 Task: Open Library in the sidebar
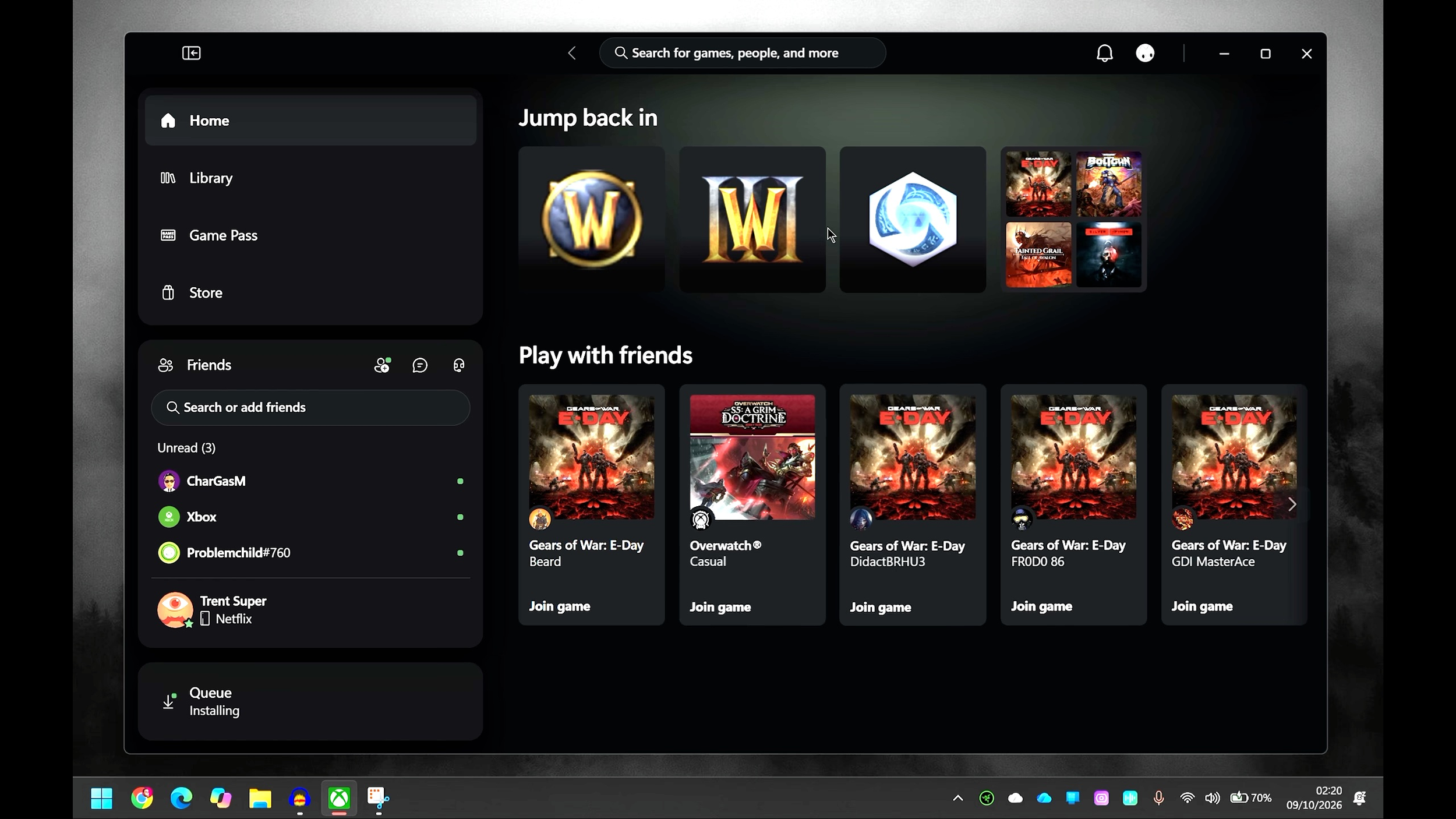point(310,178)
